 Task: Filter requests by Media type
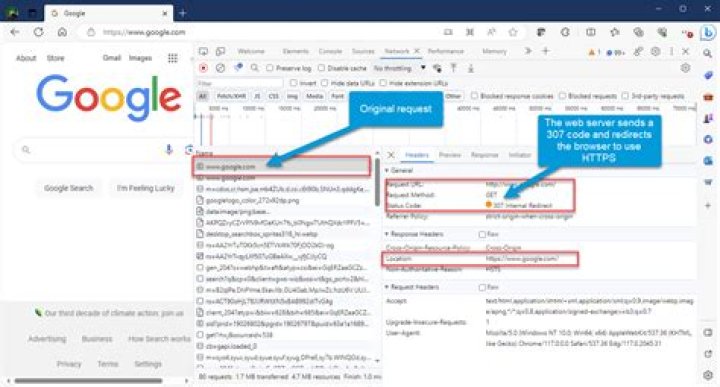pos(315,96)
